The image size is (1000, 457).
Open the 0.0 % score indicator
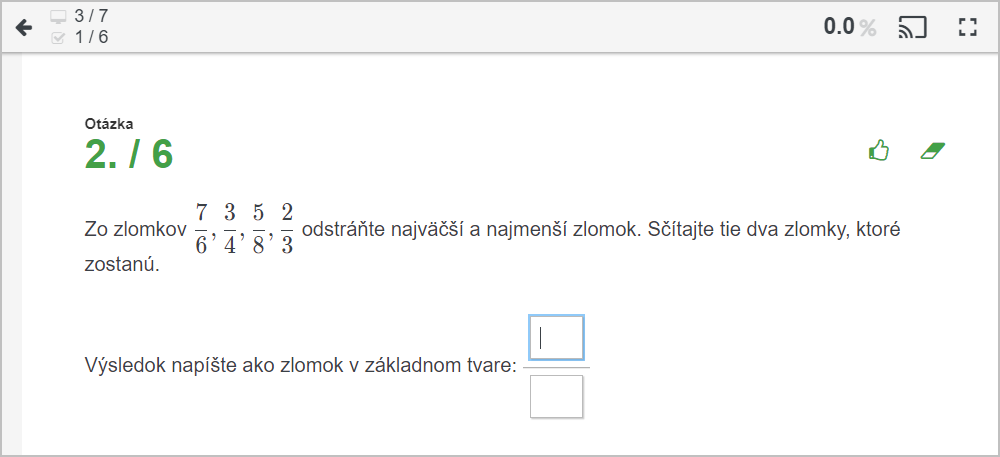click(x=849, y=27)
